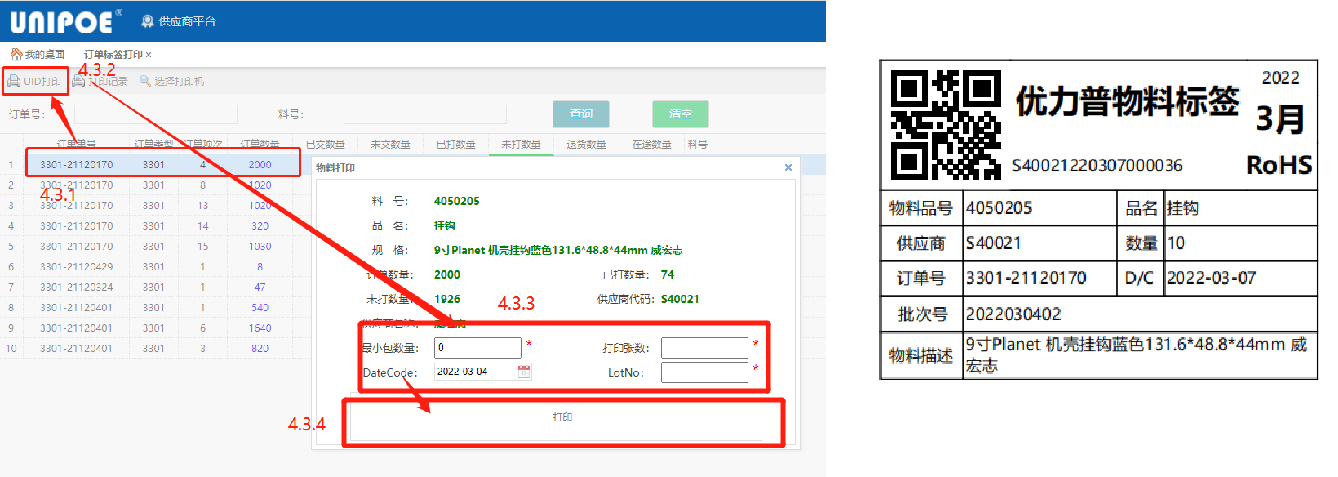Open the DateCode calendar picker icon
The width and height of the screenshot is (1338, 477).
click(523, 372)
